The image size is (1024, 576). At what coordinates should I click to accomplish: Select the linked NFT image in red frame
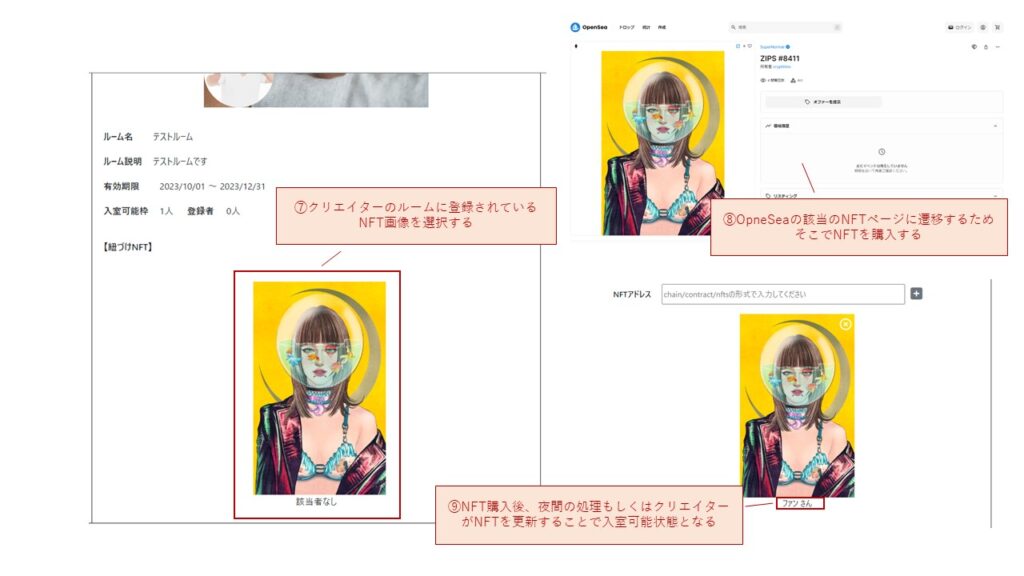point(319,388)
